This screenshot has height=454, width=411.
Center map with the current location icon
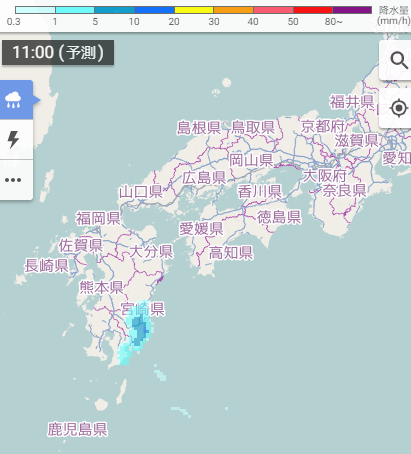399,108
